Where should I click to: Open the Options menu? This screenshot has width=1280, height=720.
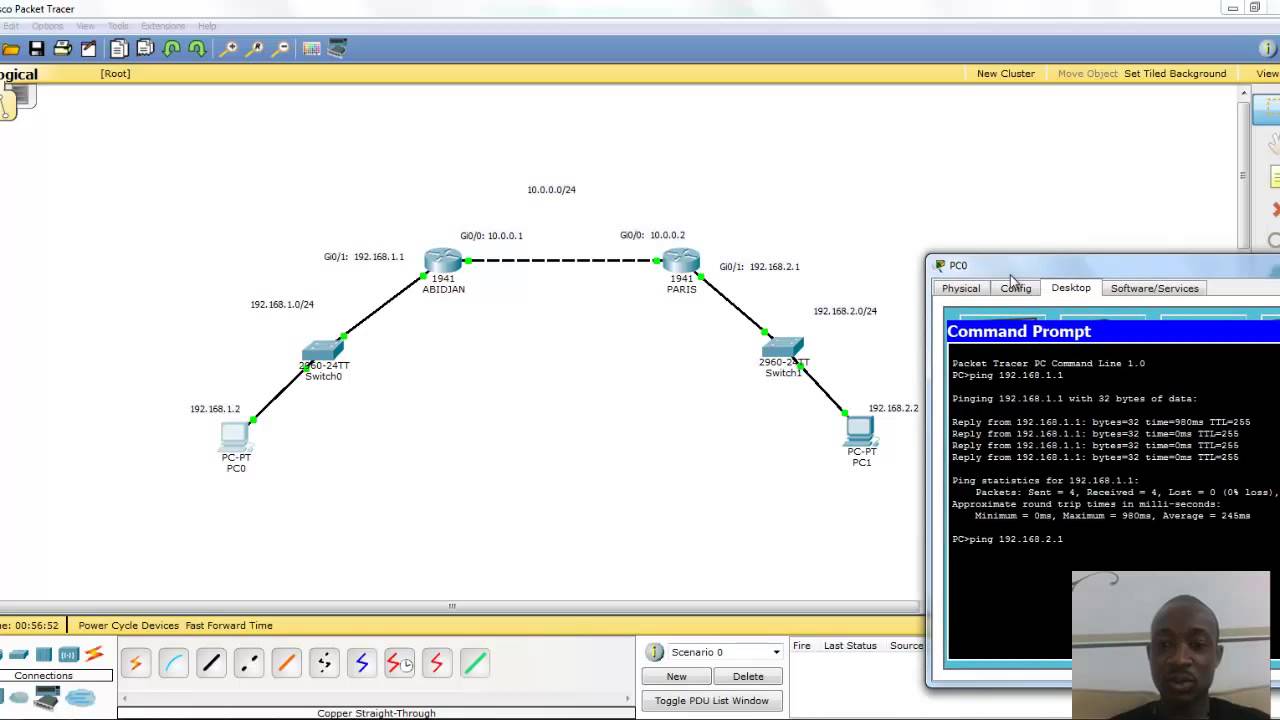click(47, 26)
